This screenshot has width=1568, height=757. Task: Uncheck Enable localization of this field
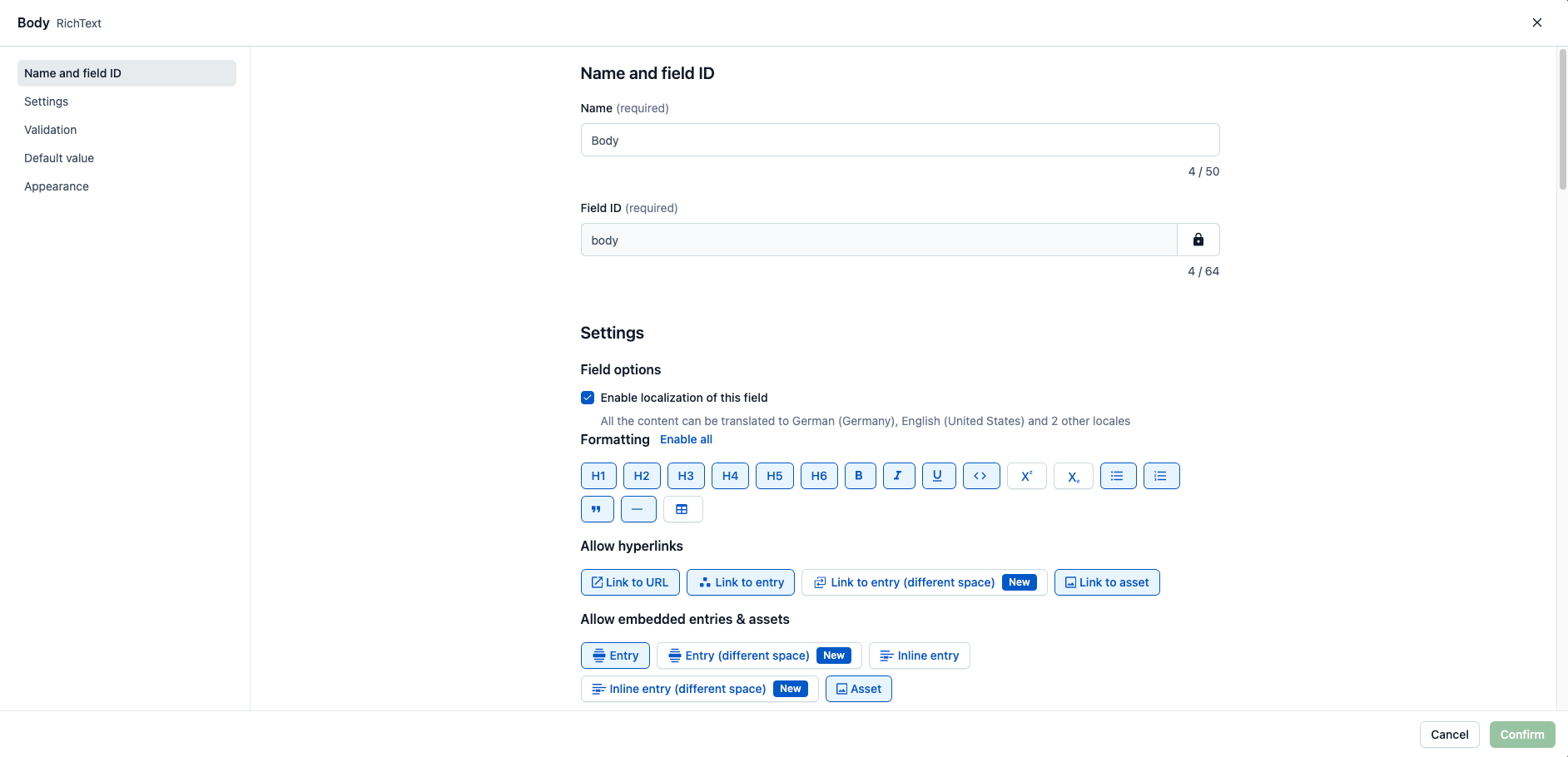click(588, 398)
